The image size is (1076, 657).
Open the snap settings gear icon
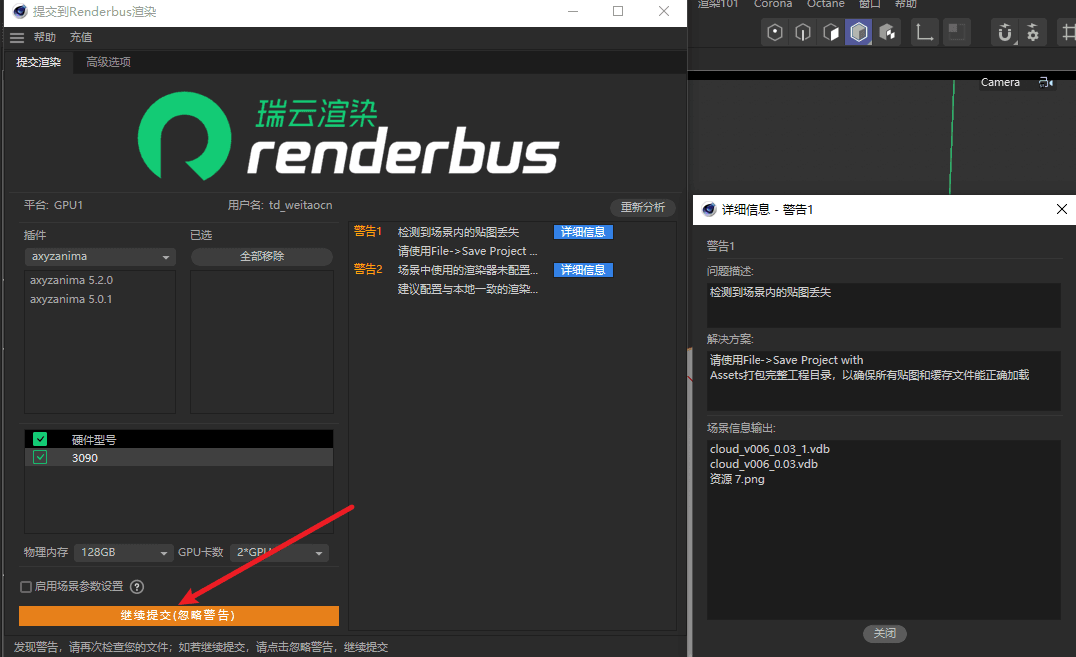tap(1032, 31)
